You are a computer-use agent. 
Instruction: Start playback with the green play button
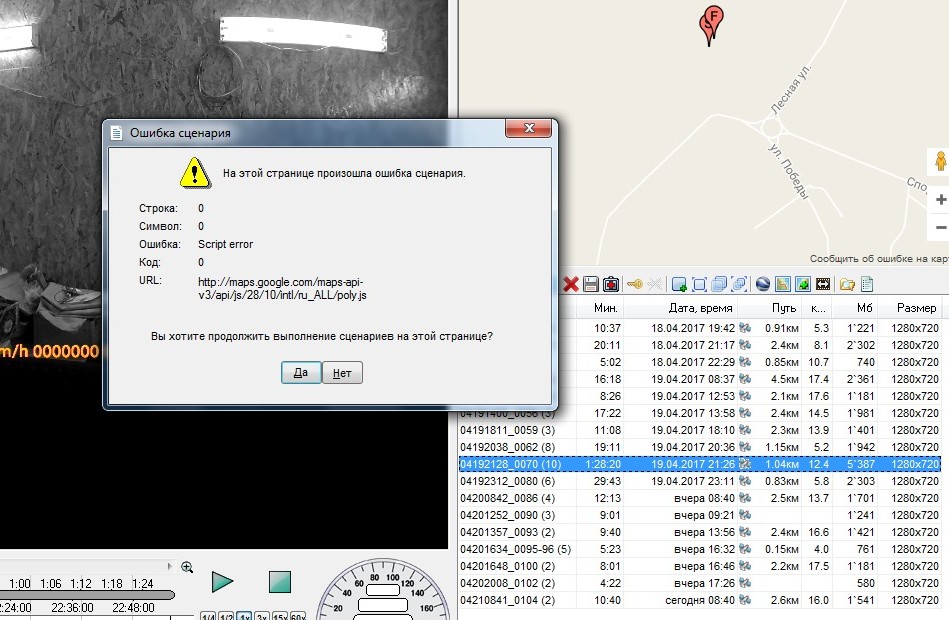[x=222, y=582]
